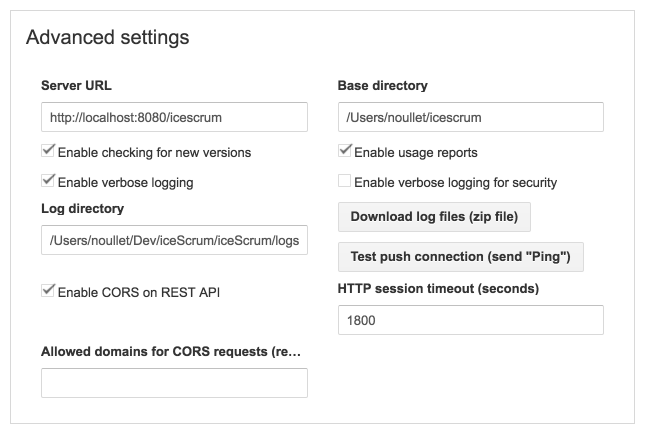Enable verbose logging for security checkbox
The height and width of the screenshot is (433, 650).
point(345,182)
